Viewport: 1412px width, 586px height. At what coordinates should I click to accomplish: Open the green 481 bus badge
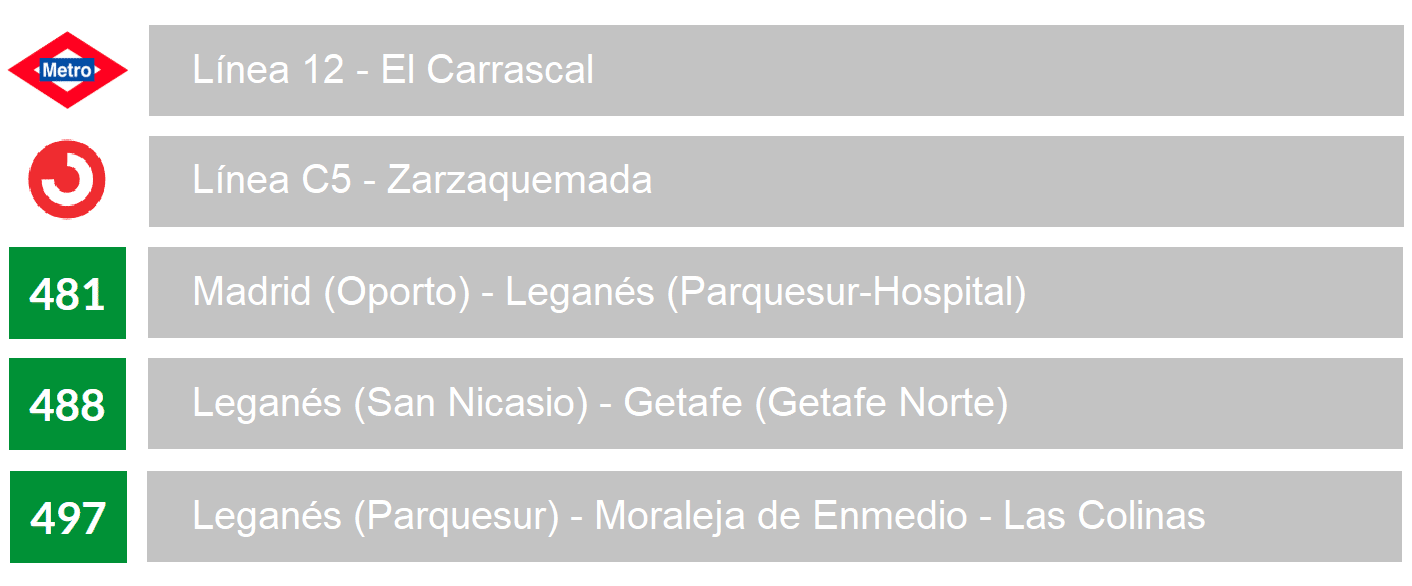click(67, 293)
